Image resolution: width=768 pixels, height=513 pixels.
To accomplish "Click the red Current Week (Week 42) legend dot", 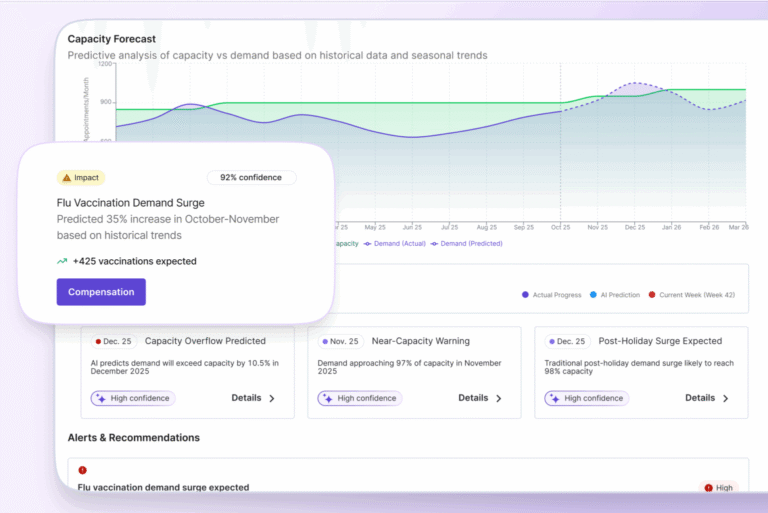I will 652,295.
